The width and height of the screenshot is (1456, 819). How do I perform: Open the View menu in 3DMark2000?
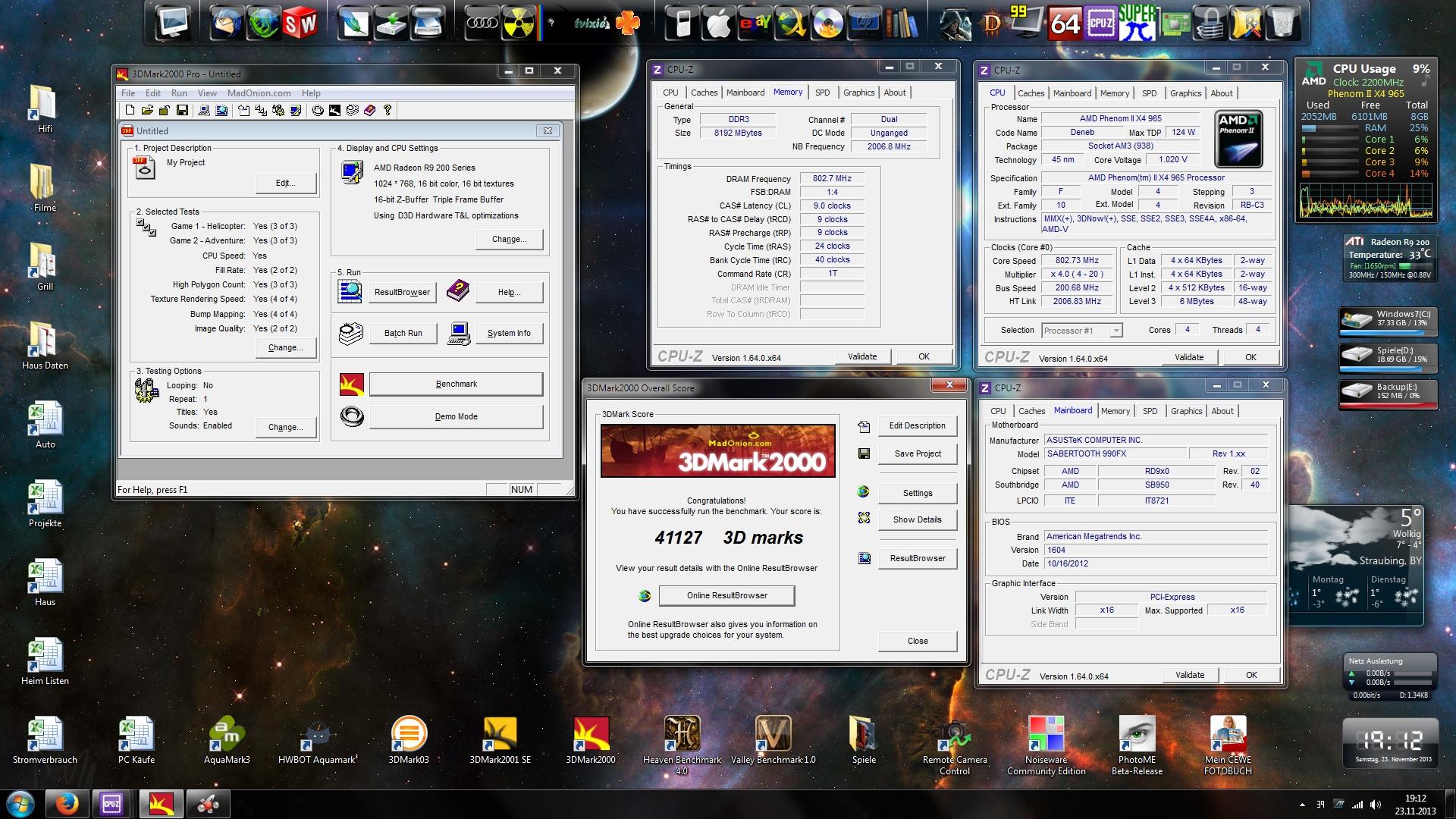207,93
